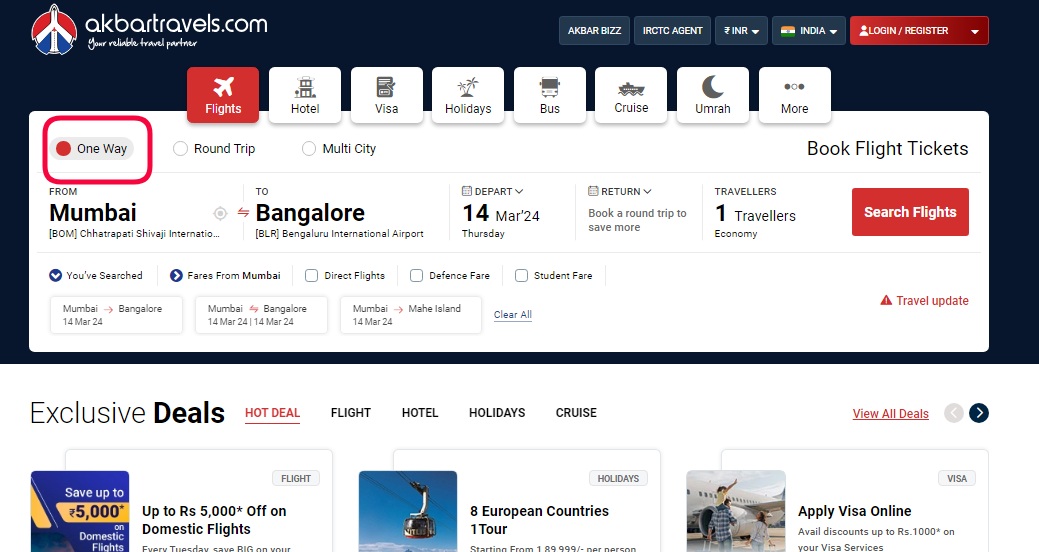
Task: Click the View All Deals link
Action: 891,414
